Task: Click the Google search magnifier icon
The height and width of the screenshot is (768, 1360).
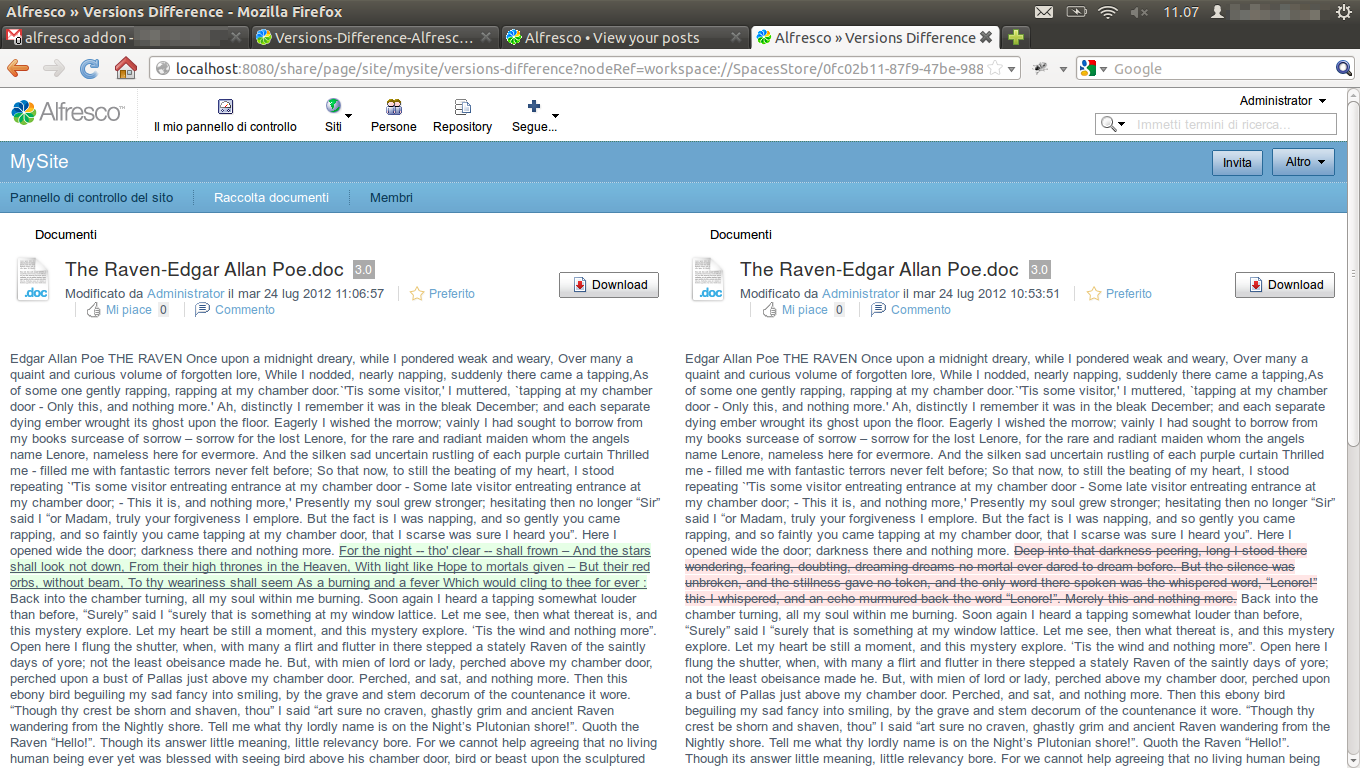Action: coord(1345,69)
